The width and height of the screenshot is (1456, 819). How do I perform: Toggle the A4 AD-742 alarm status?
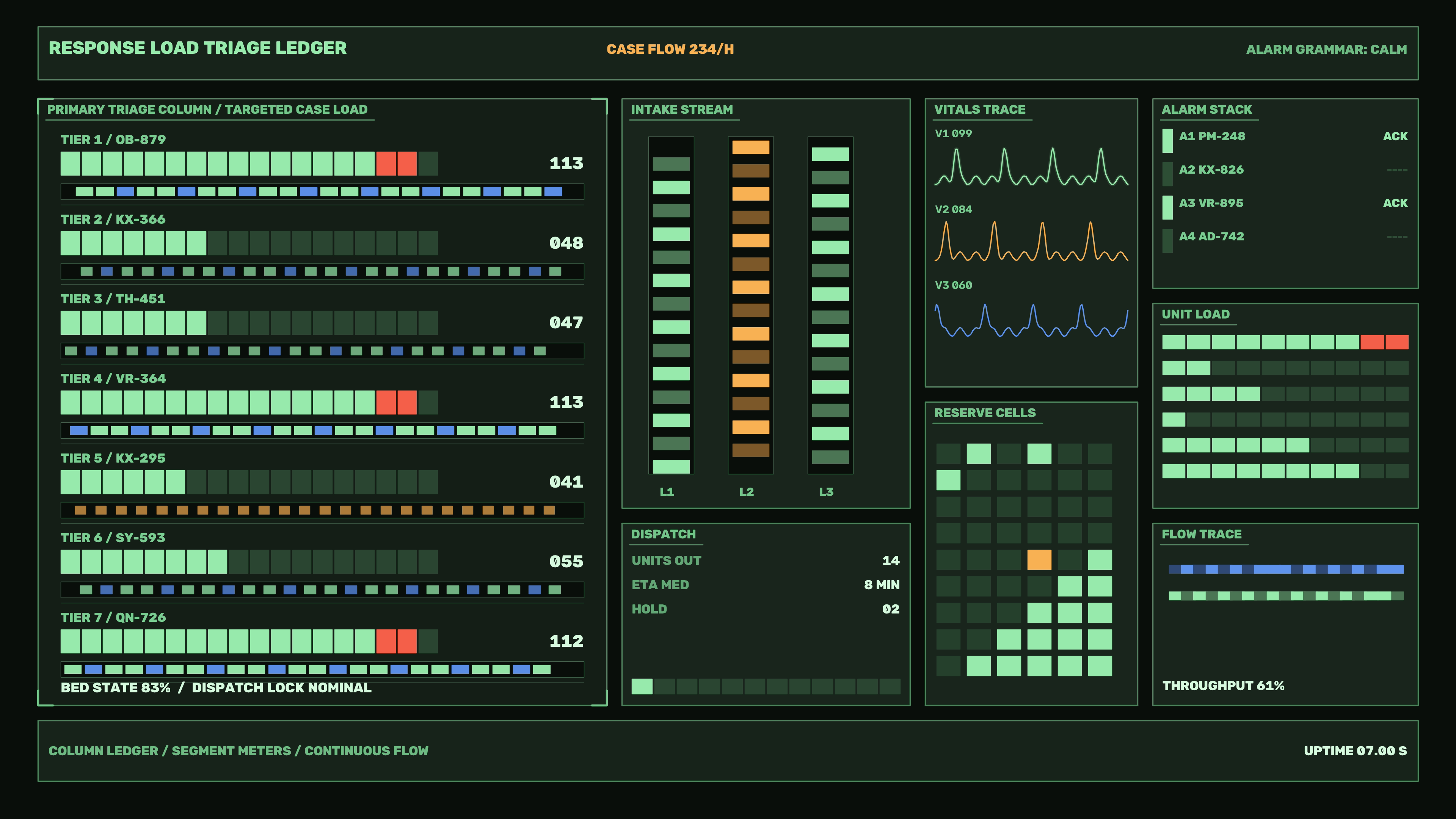click(1396, 236)
